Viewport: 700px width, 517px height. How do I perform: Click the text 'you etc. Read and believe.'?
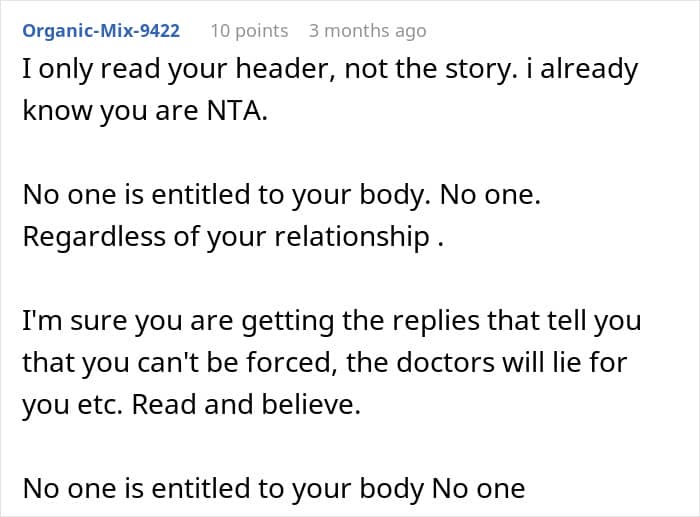[x=192, y=404]
